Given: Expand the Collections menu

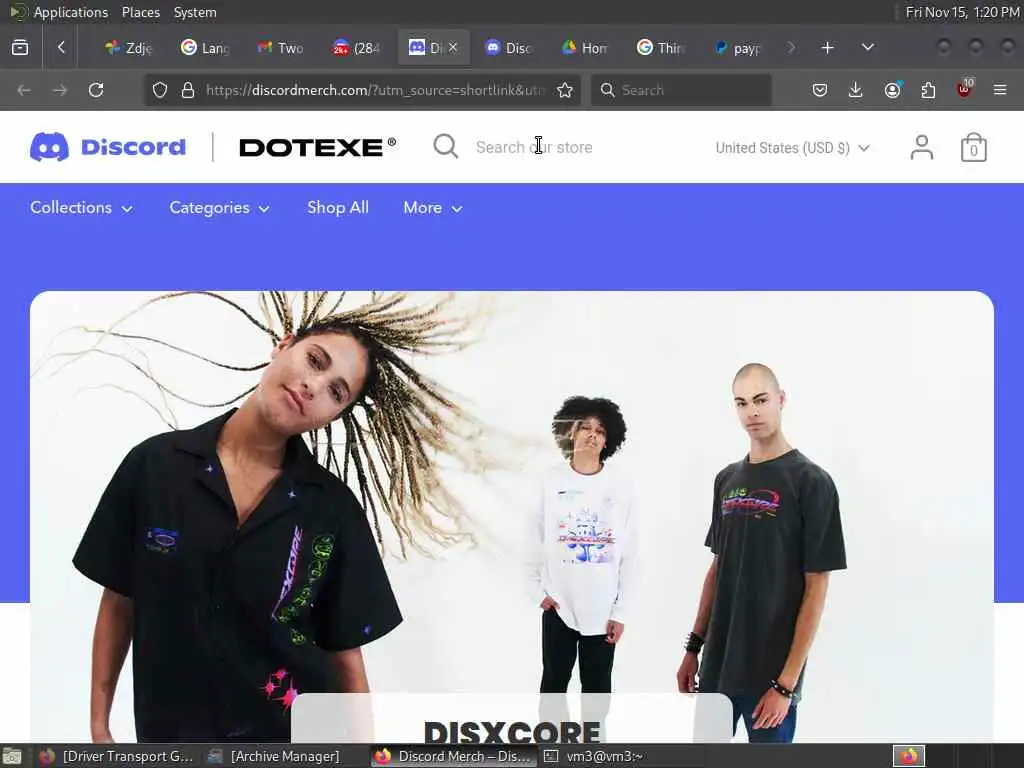Looking at the screenshot, I should pos(82,208).
